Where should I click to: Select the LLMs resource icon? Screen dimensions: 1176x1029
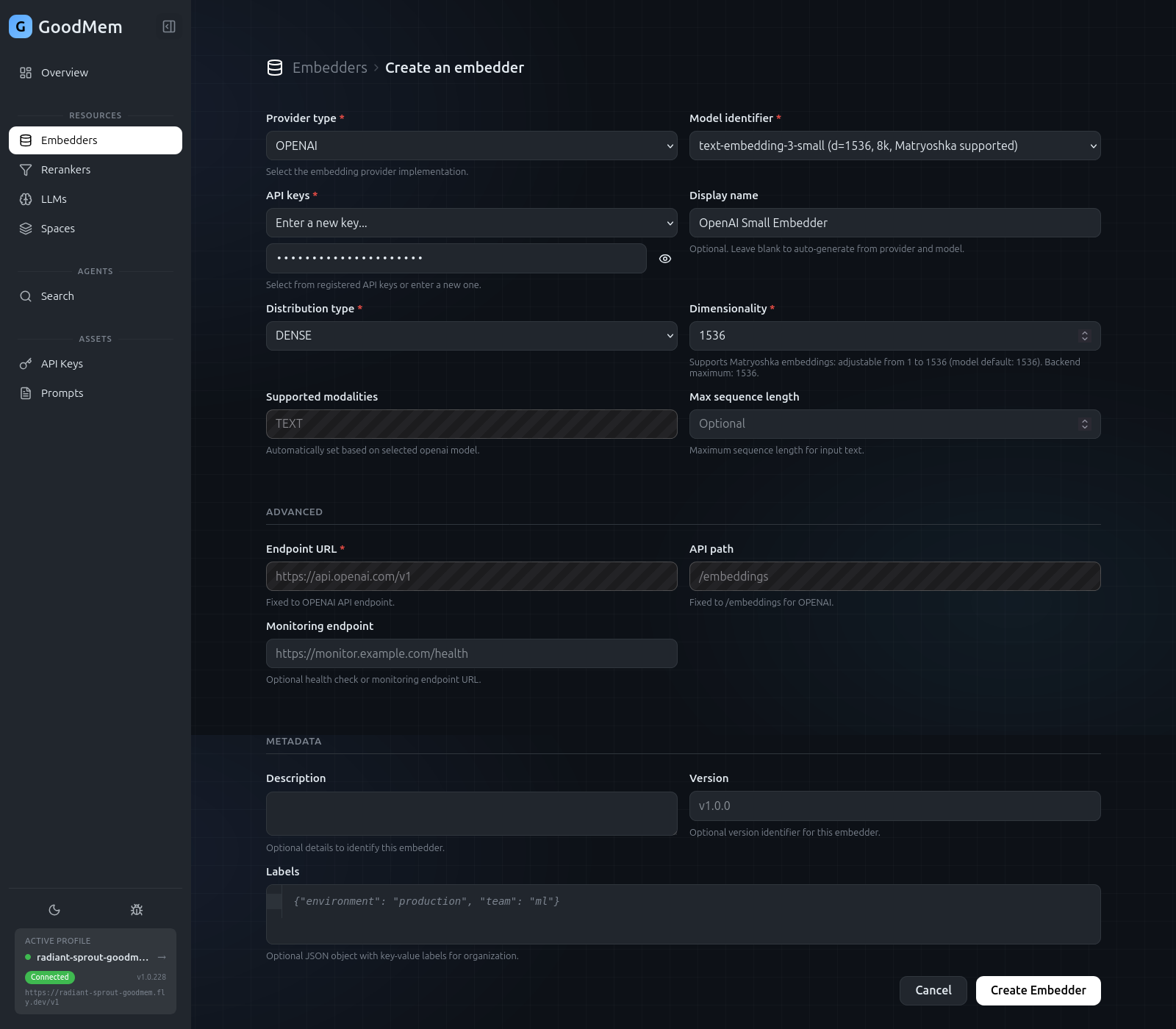pyautogui.click(x=26, y=198)
